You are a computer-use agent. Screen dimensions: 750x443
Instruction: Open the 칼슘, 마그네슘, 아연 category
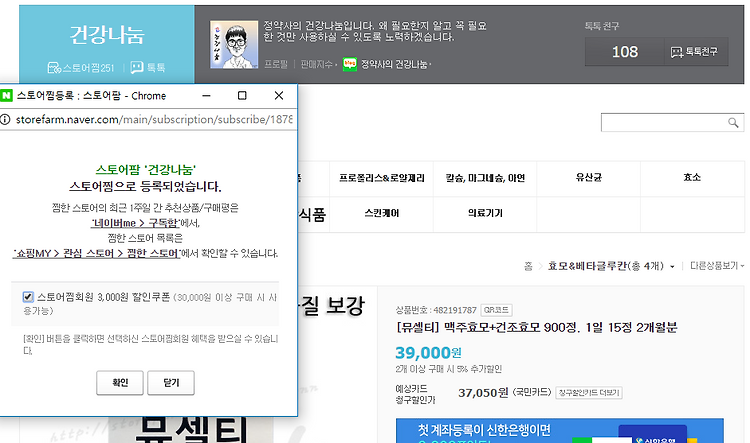pos(485,178)
